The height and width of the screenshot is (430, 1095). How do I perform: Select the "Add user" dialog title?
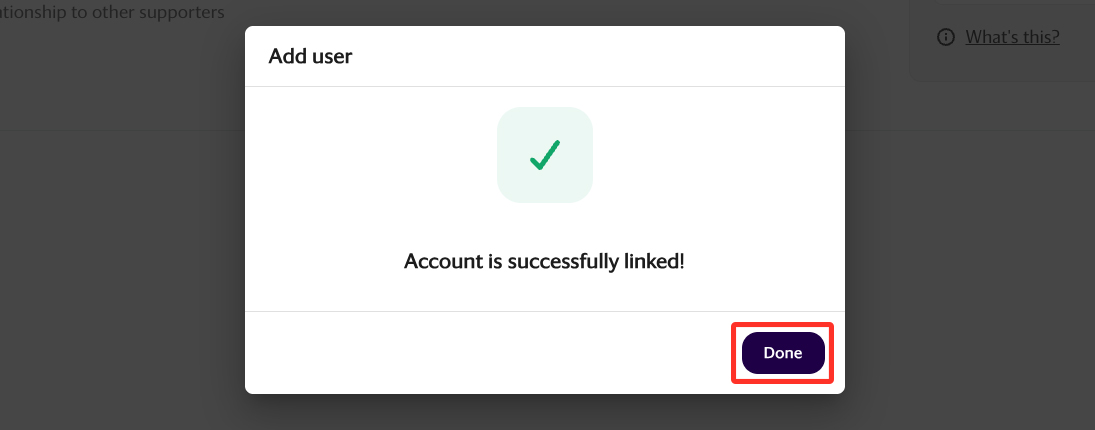point(310,56)
